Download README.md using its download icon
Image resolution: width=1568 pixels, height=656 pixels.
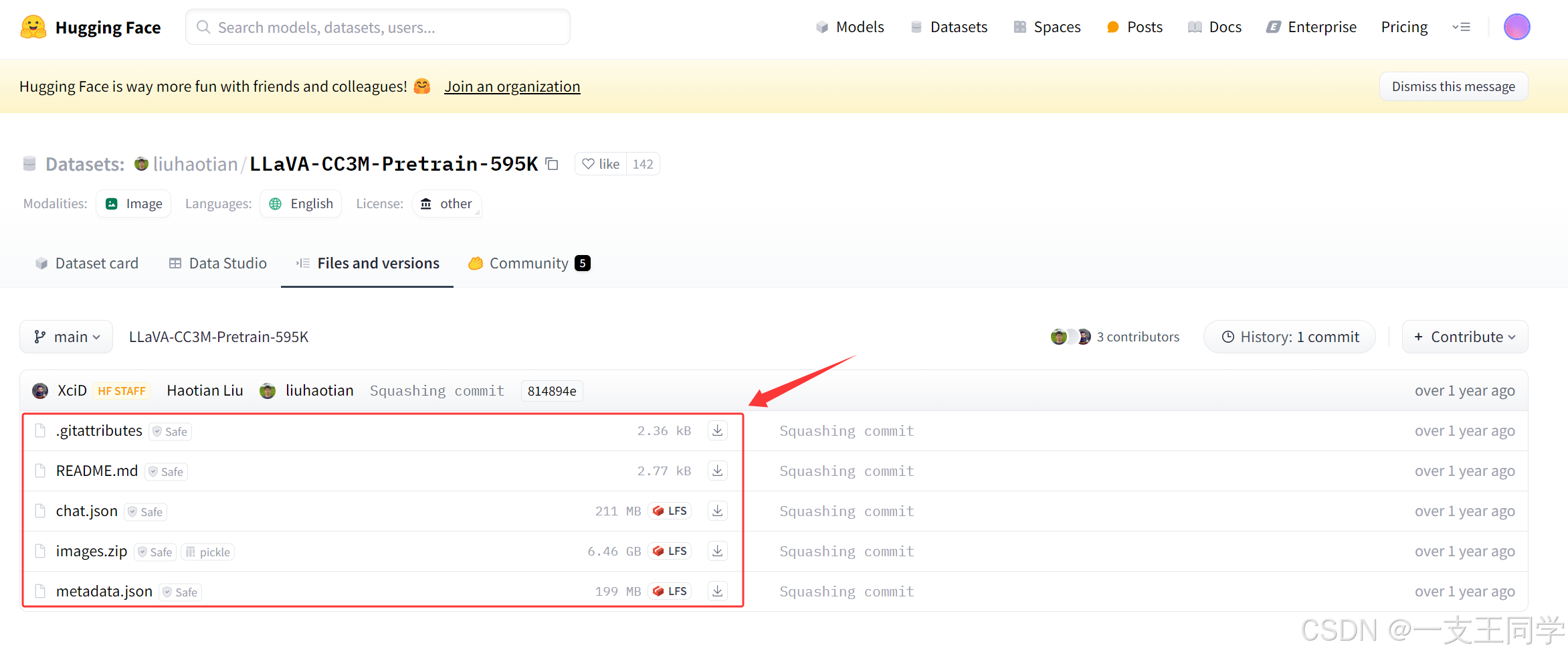coord(718,471)
